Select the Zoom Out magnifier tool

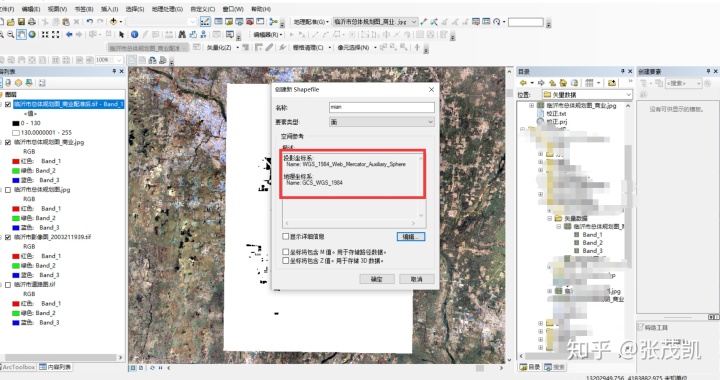tap(11, 34)
